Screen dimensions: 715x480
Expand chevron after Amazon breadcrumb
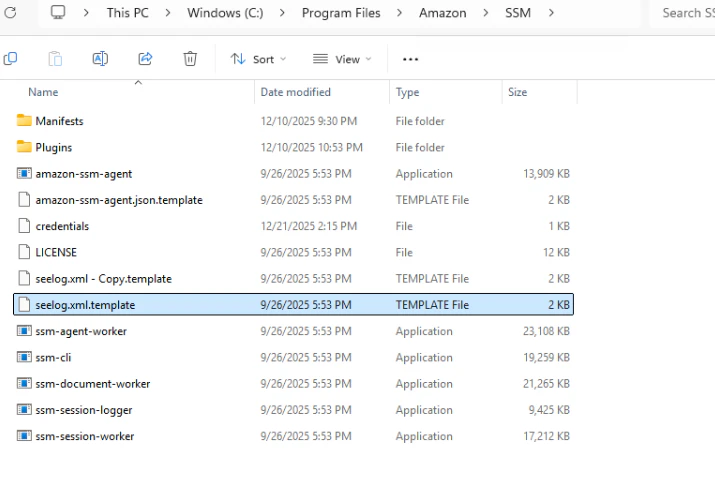[x=486, y=13]
